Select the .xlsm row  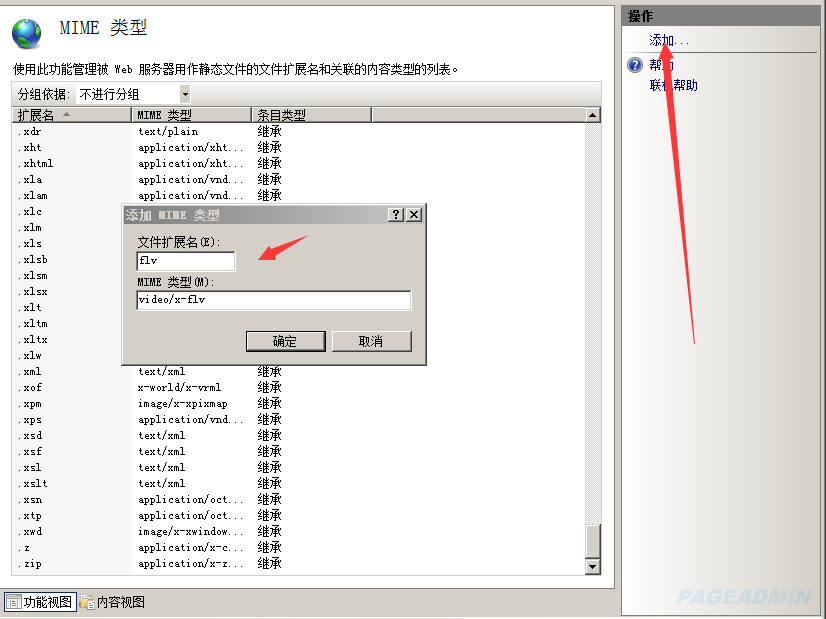point(67,276)
